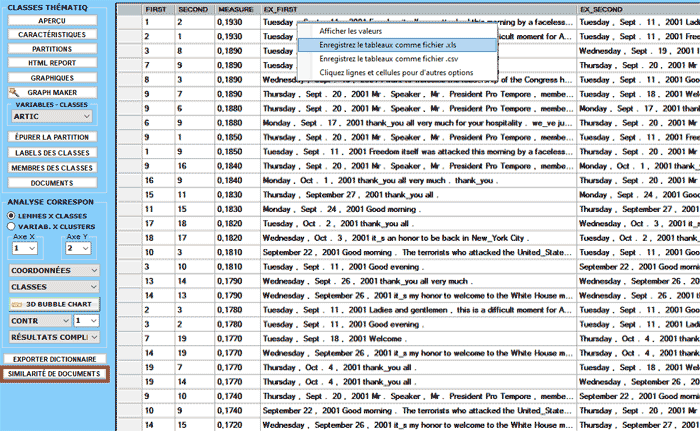Sort by the FIRST column header
This screenshot has width=700, height=431.
coord(158,9)
